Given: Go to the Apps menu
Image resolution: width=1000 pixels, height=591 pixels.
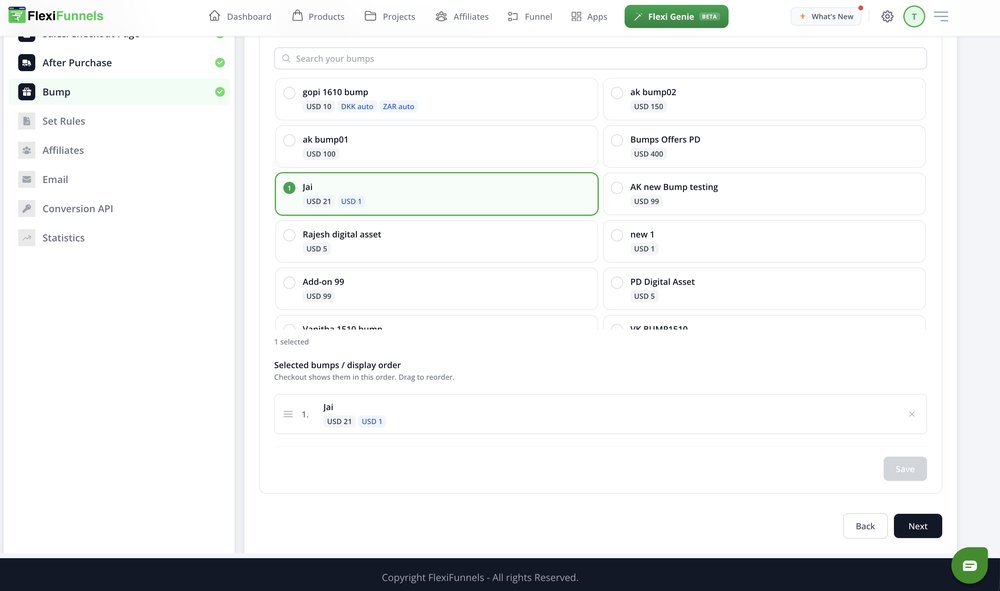Looking at the screenshot, I should 589,17.
